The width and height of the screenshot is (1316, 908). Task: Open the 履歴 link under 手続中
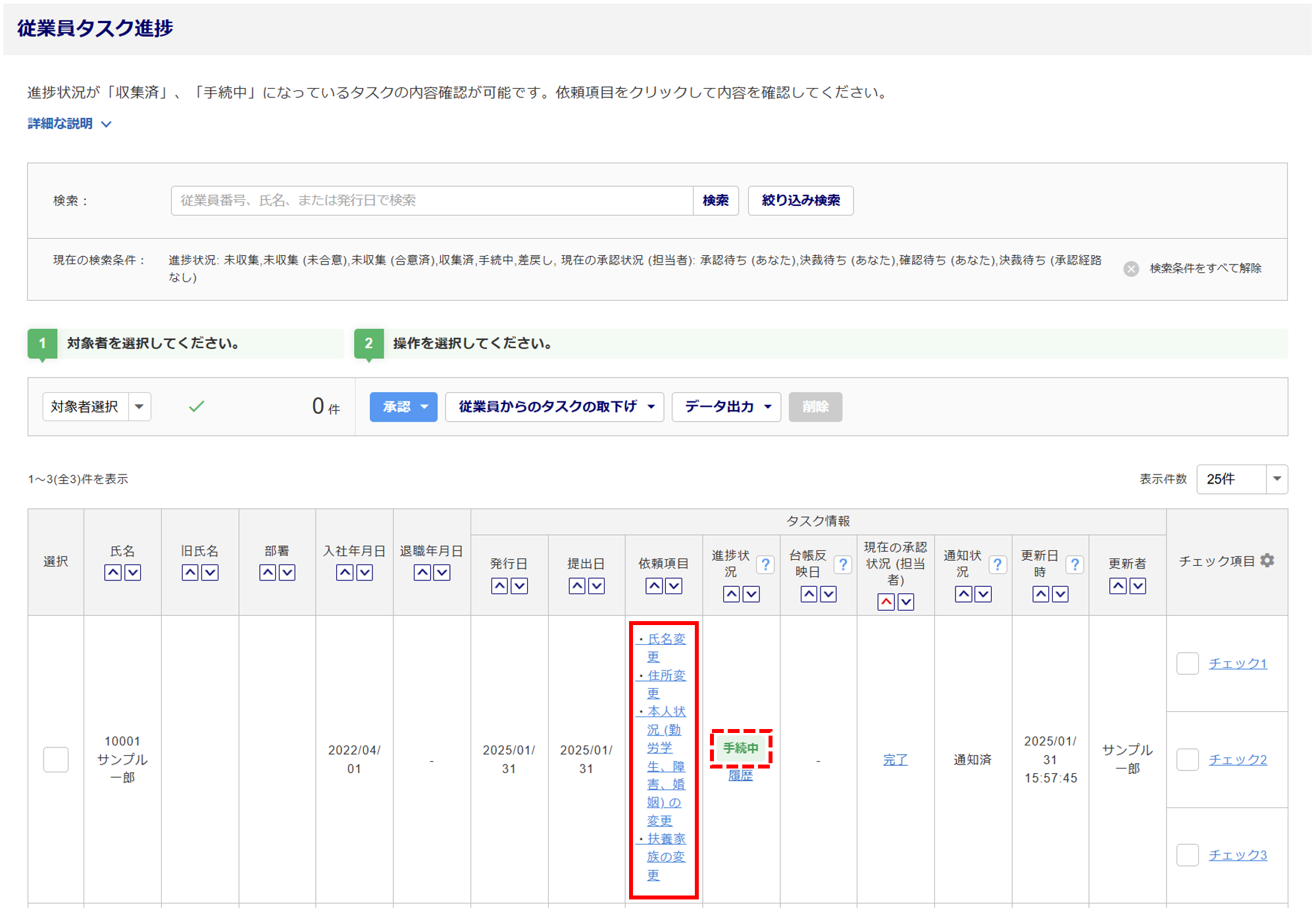click(x=740, y=775)
